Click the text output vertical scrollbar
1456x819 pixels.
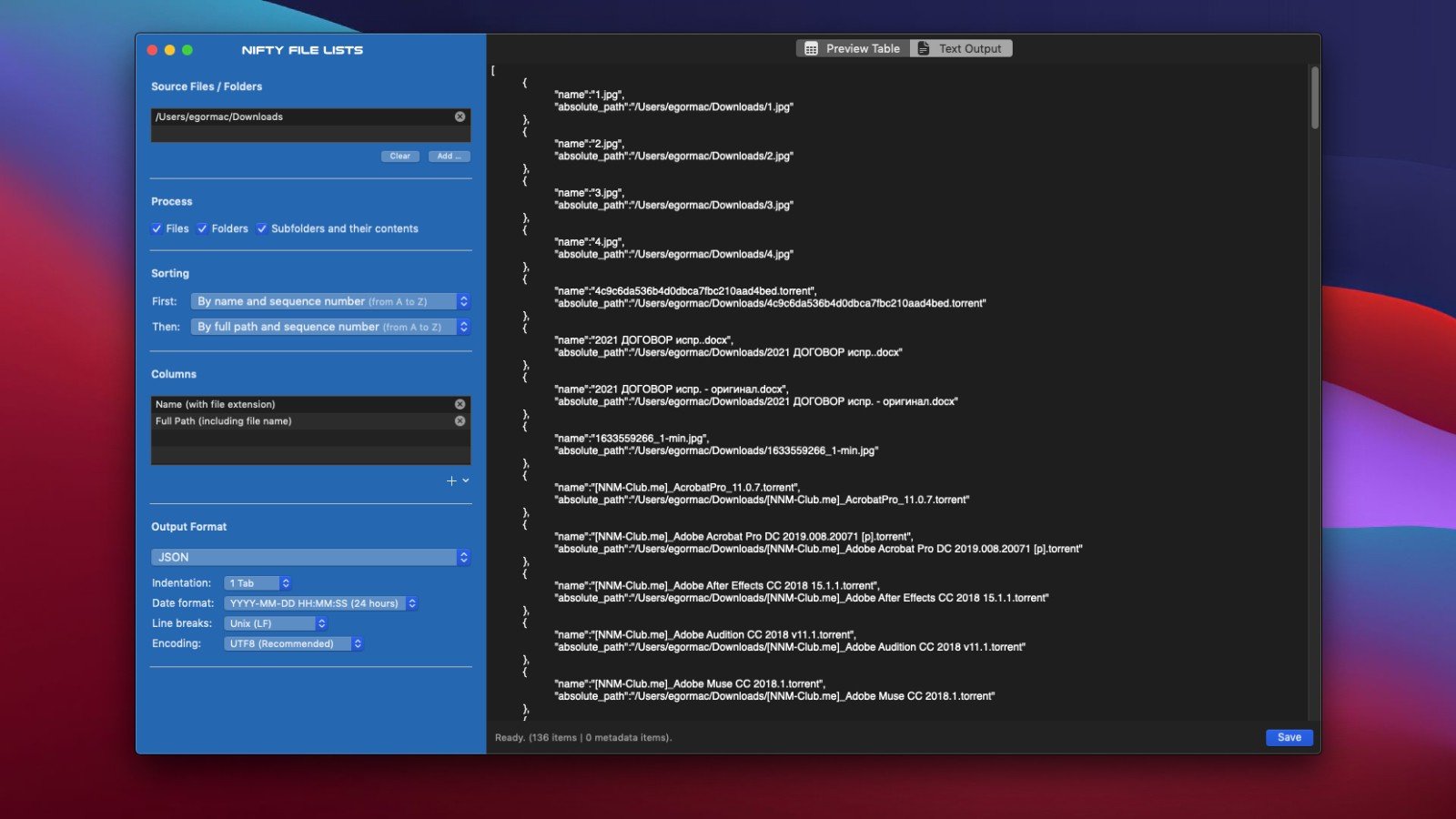coord(1314,97)
